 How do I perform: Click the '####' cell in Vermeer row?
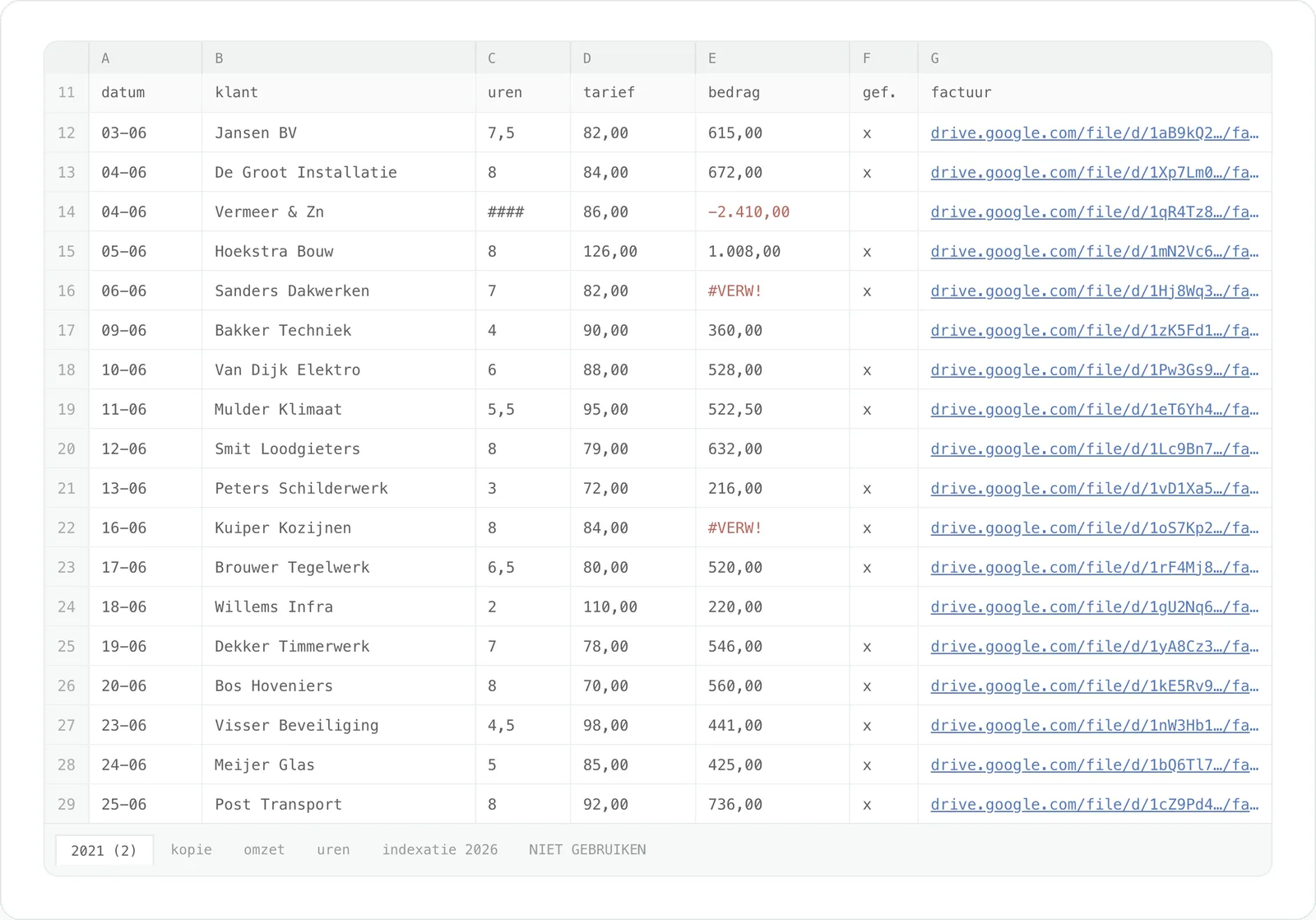(523, 211)
